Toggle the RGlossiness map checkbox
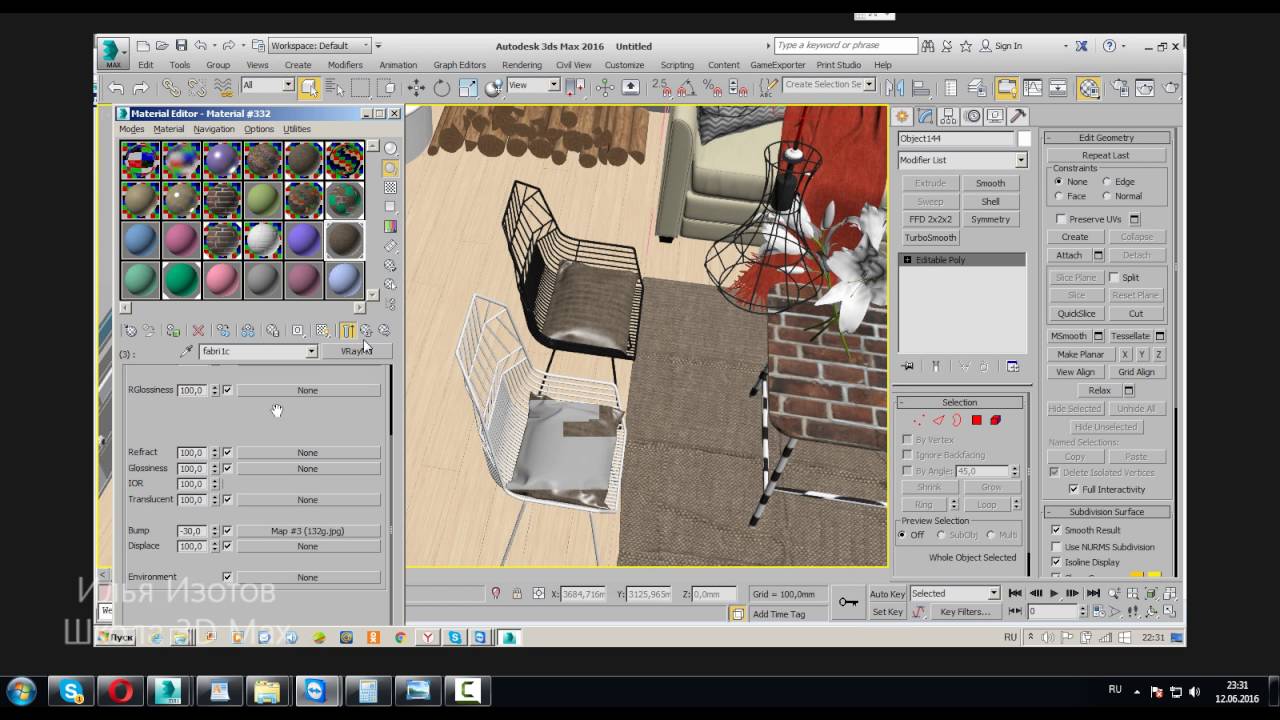 [x=227, y=390]
